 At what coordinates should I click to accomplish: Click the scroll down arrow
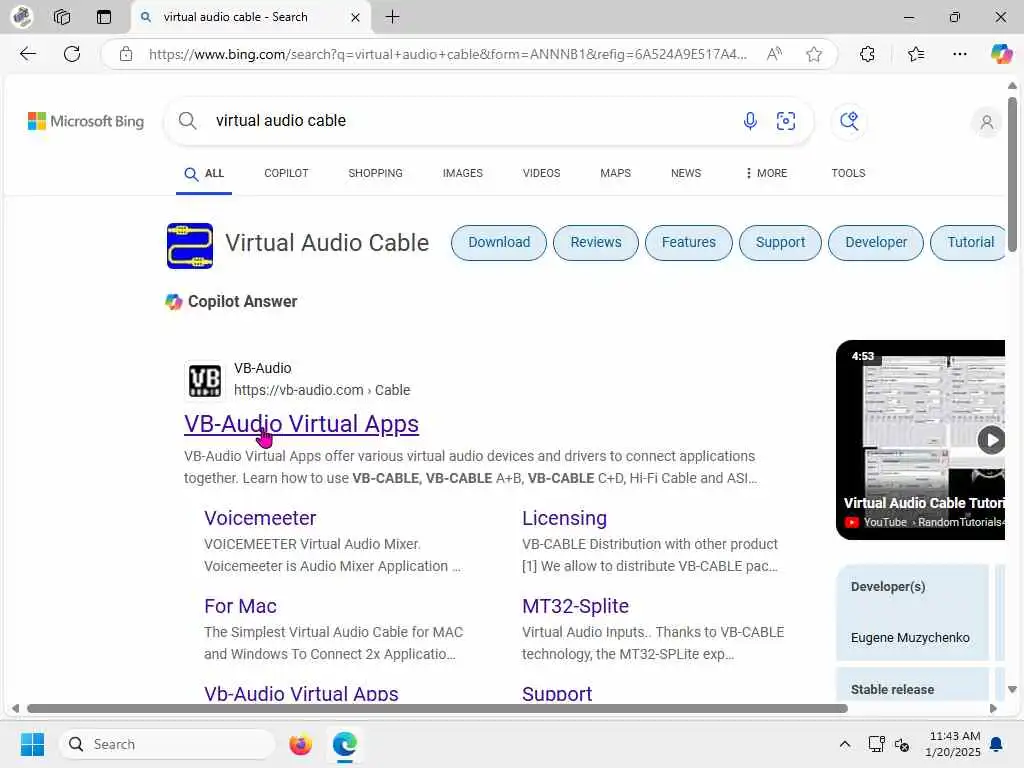[x=1012, y=690]
